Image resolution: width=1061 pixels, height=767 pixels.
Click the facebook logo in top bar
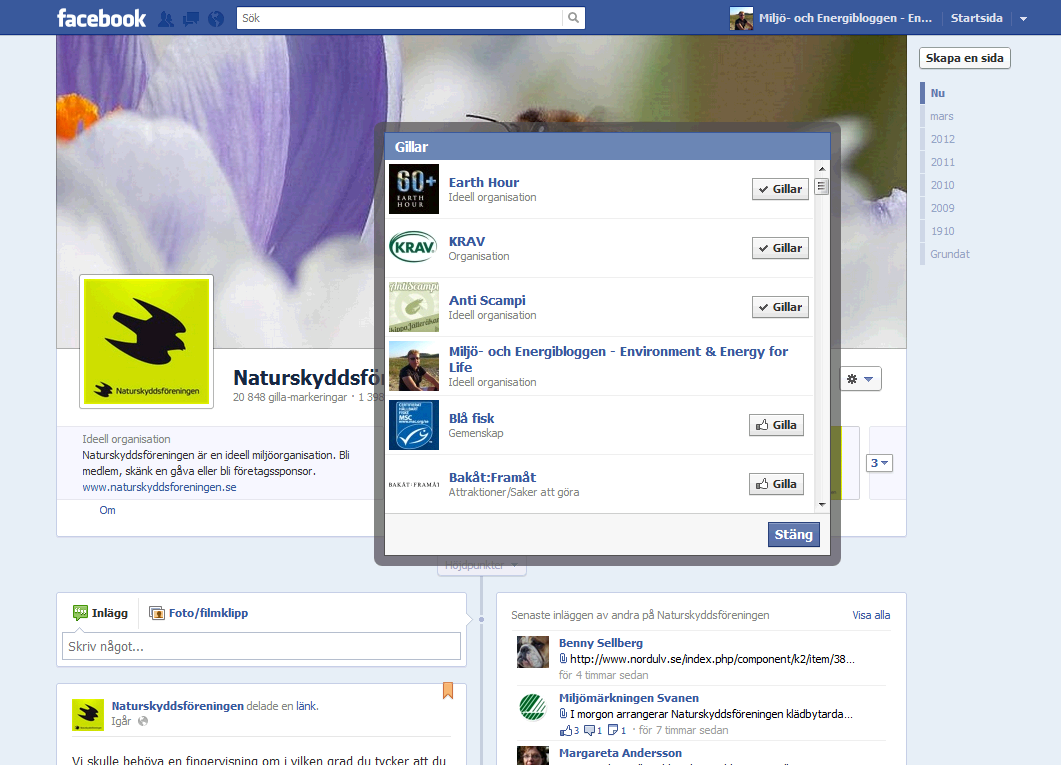(101, 18)
